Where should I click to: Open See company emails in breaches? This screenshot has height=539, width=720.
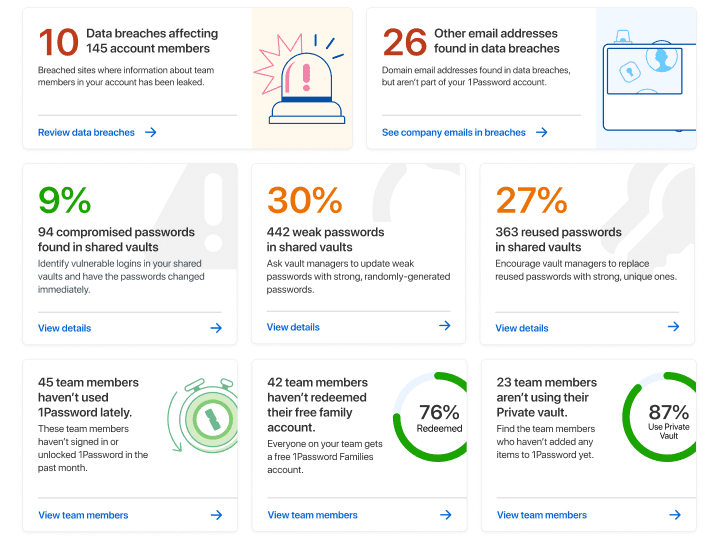[x=453, y=132]
